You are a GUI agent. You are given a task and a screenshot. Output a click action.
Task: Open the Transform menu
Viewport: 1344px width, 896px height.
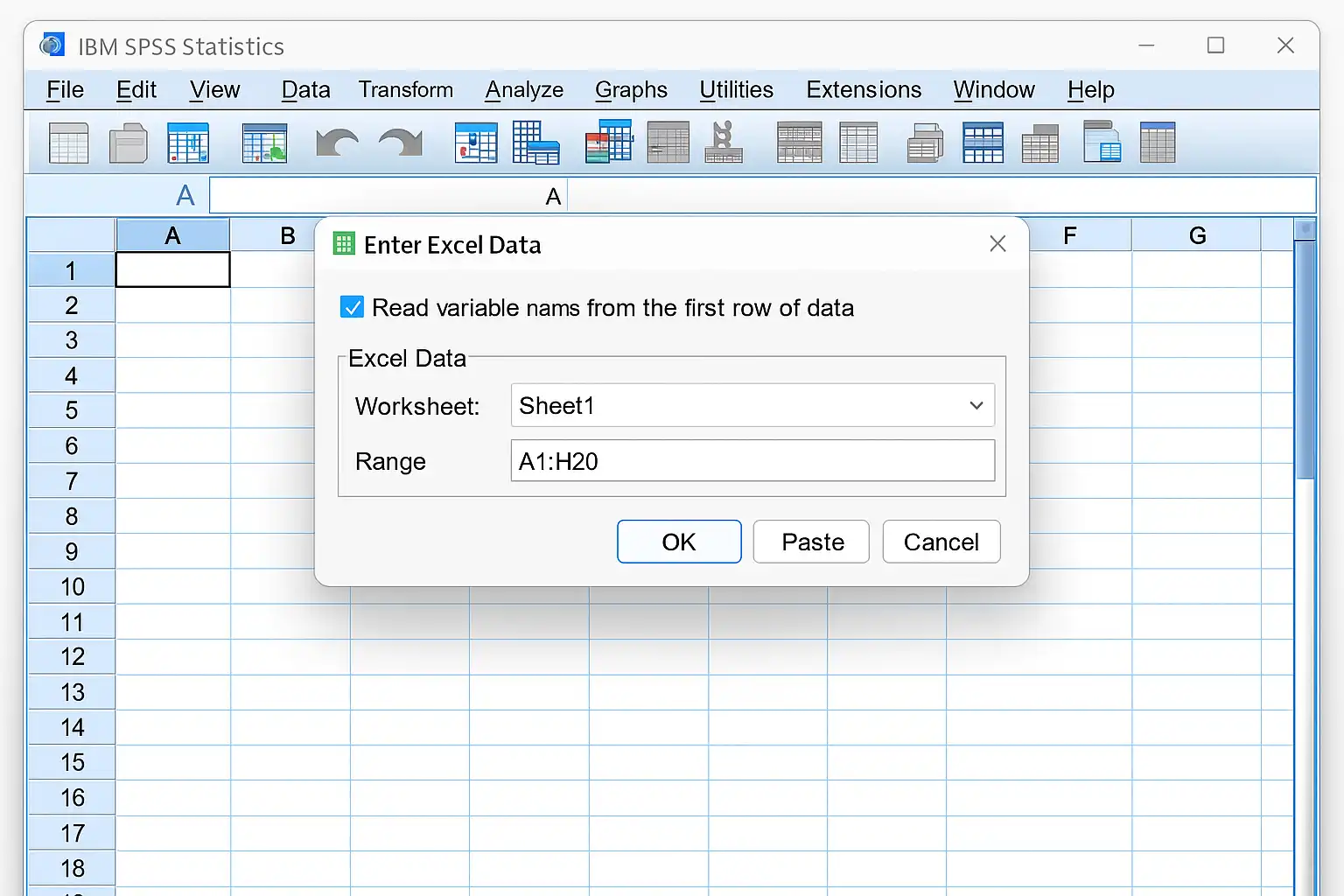click(405, 90)
